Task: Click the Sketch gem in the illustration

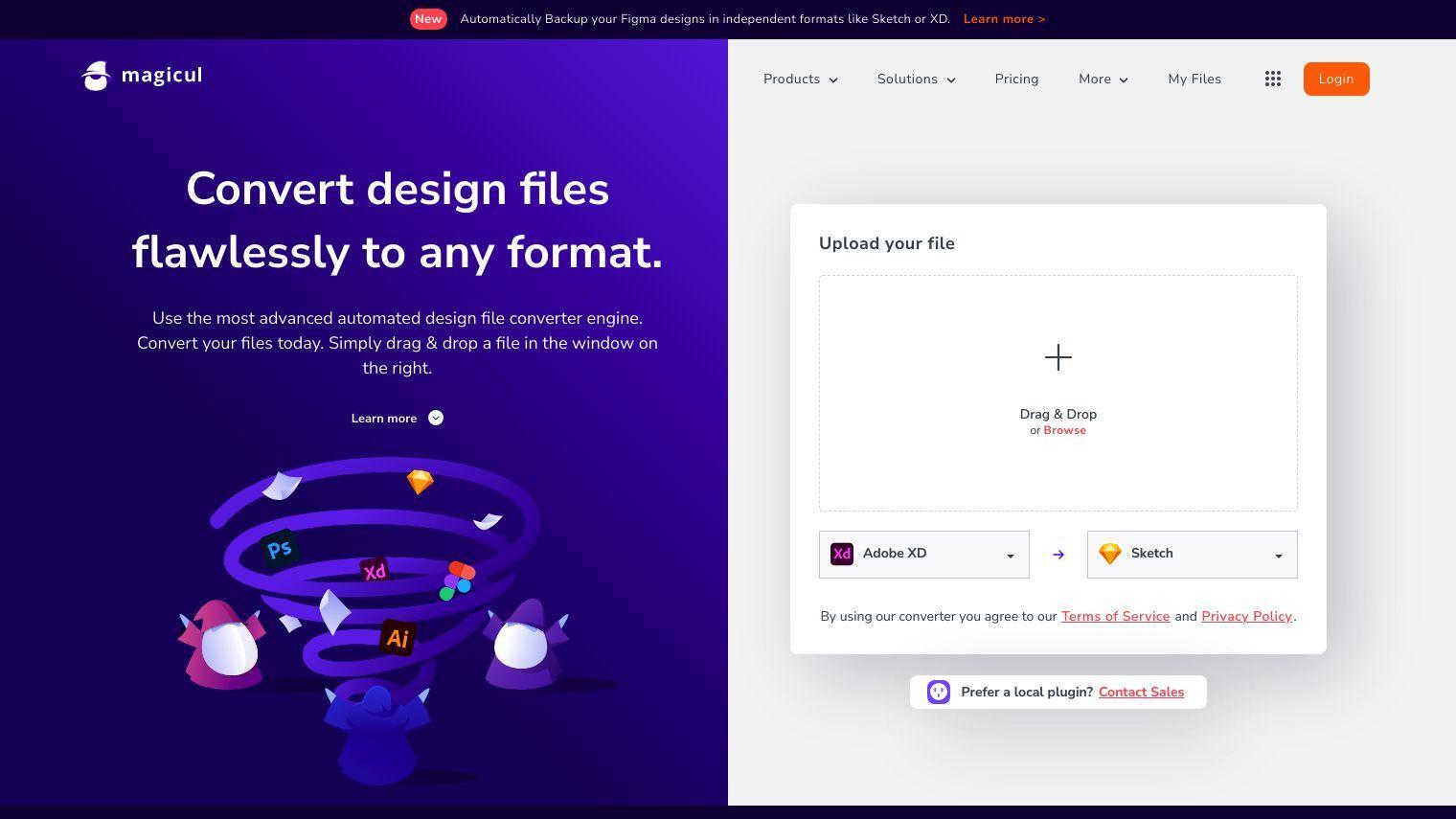Action: pos(420,481)
